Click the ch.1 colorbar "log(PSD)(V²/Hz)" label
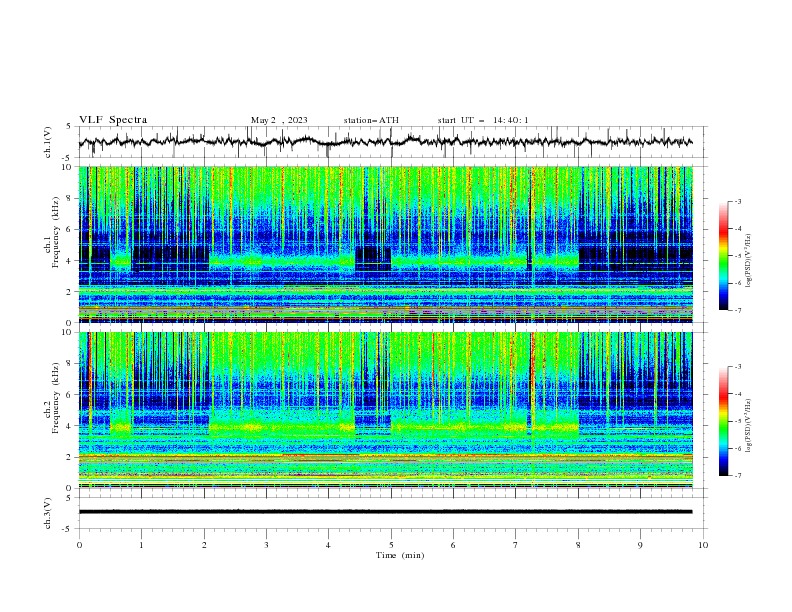The height and width of the screenshot is (612, 792). coord(749,261)
